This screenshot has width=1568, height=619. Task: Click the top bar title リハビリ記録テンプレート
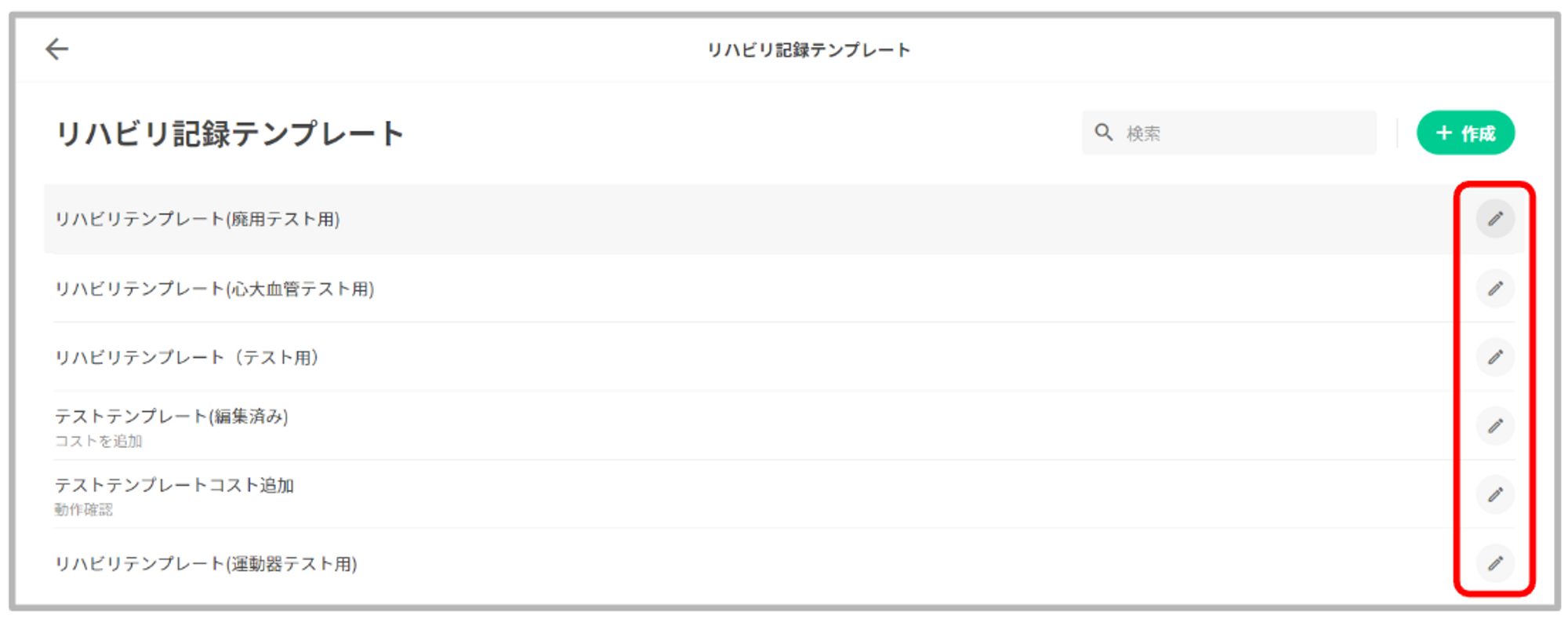(808, 50)
